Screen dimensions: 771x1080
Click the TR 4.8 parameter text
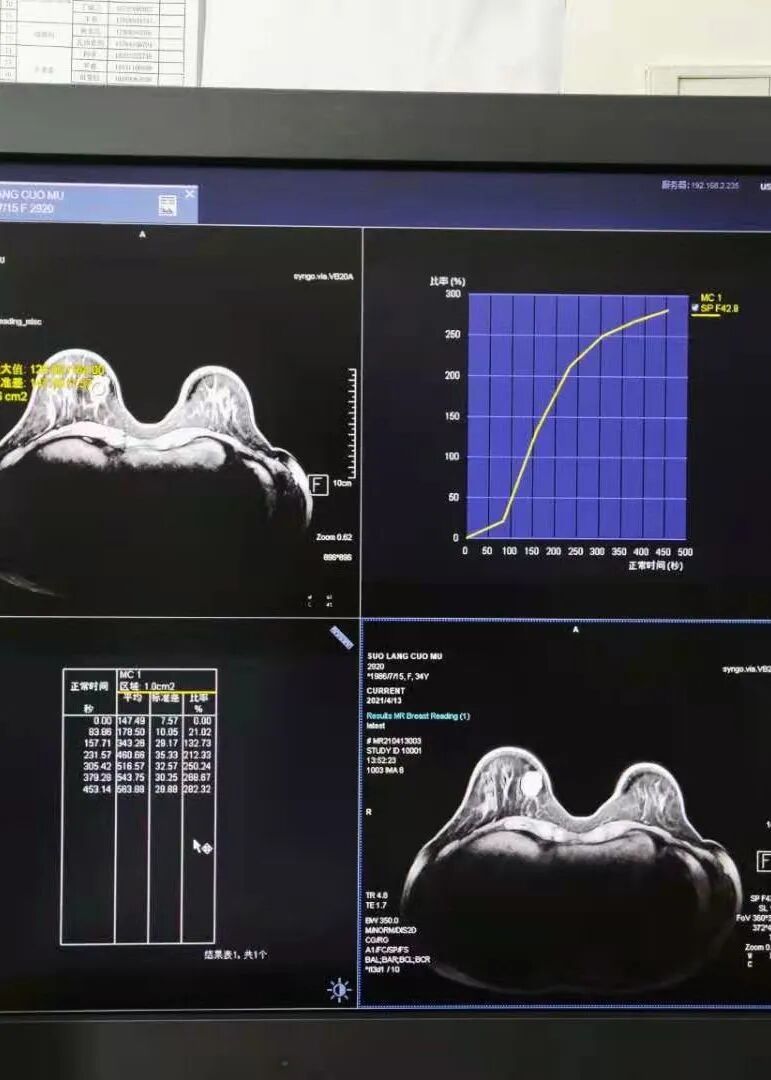(x=377, y=895)
